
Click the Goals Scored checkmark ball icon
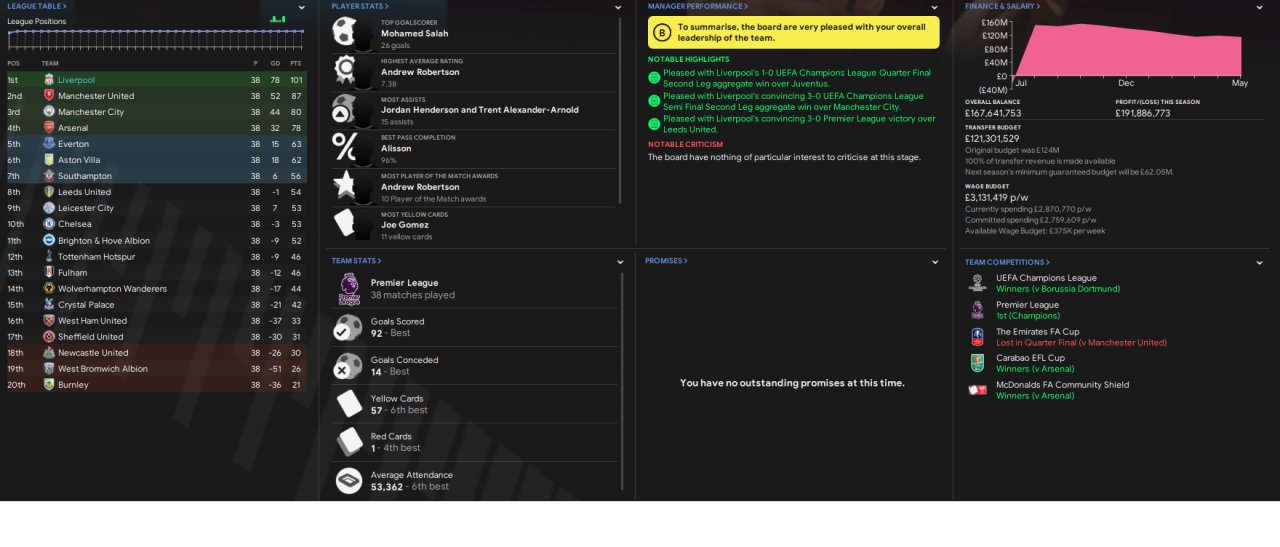click(348, 327)
